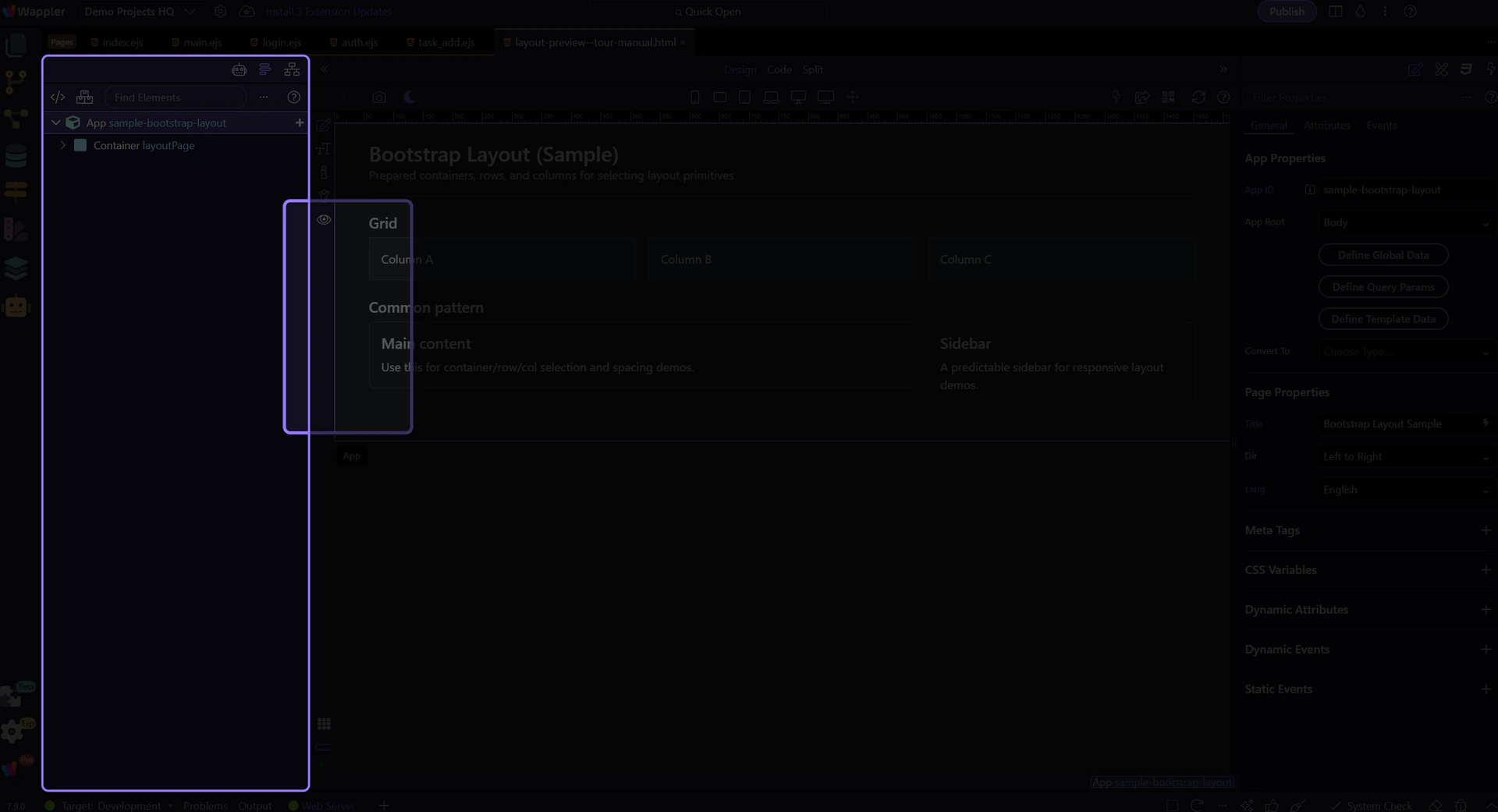The image size is (1498, 812).
Task: Expand the Container layoutPage node
Action: 63,146
